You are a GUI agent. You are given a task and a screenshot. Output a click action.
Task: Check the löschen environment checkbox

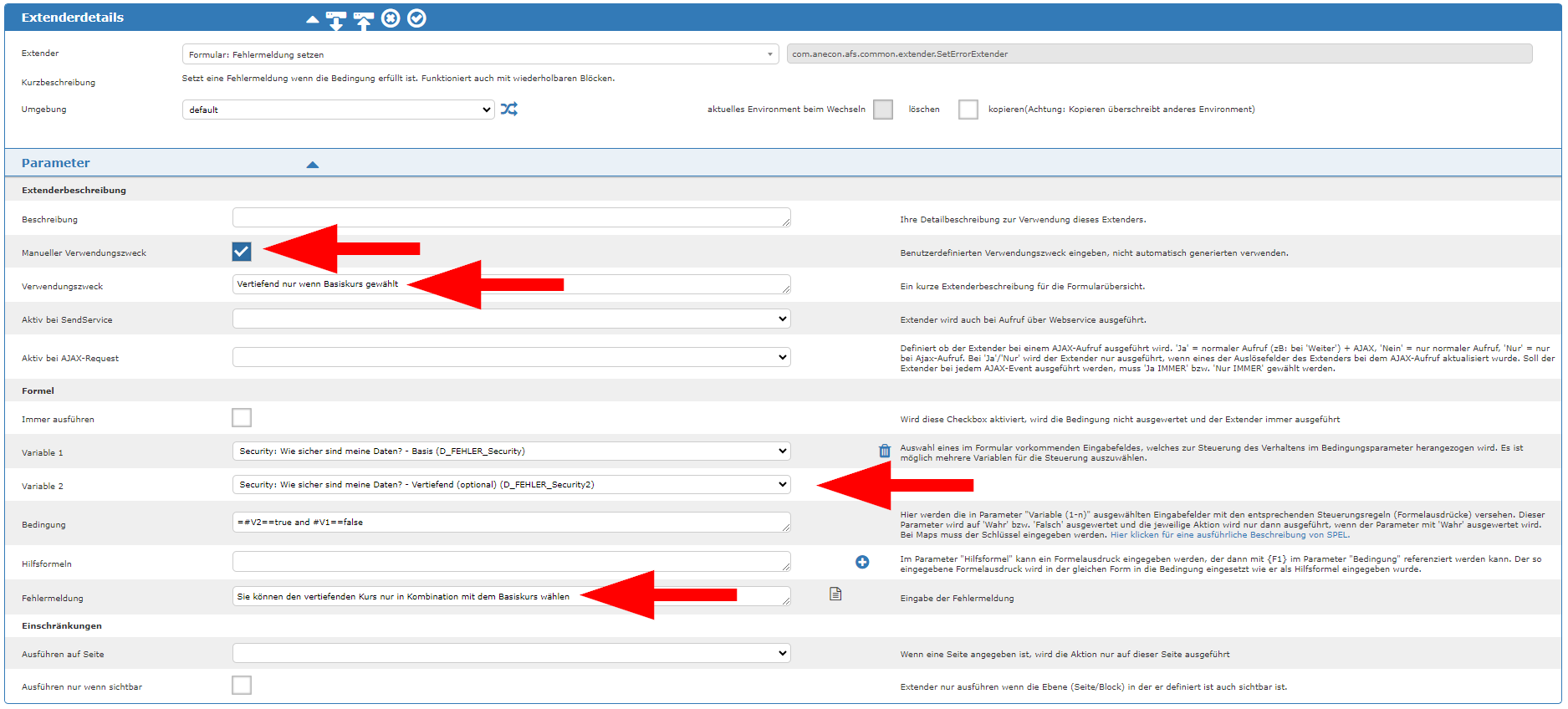click(x=968, y=110)
